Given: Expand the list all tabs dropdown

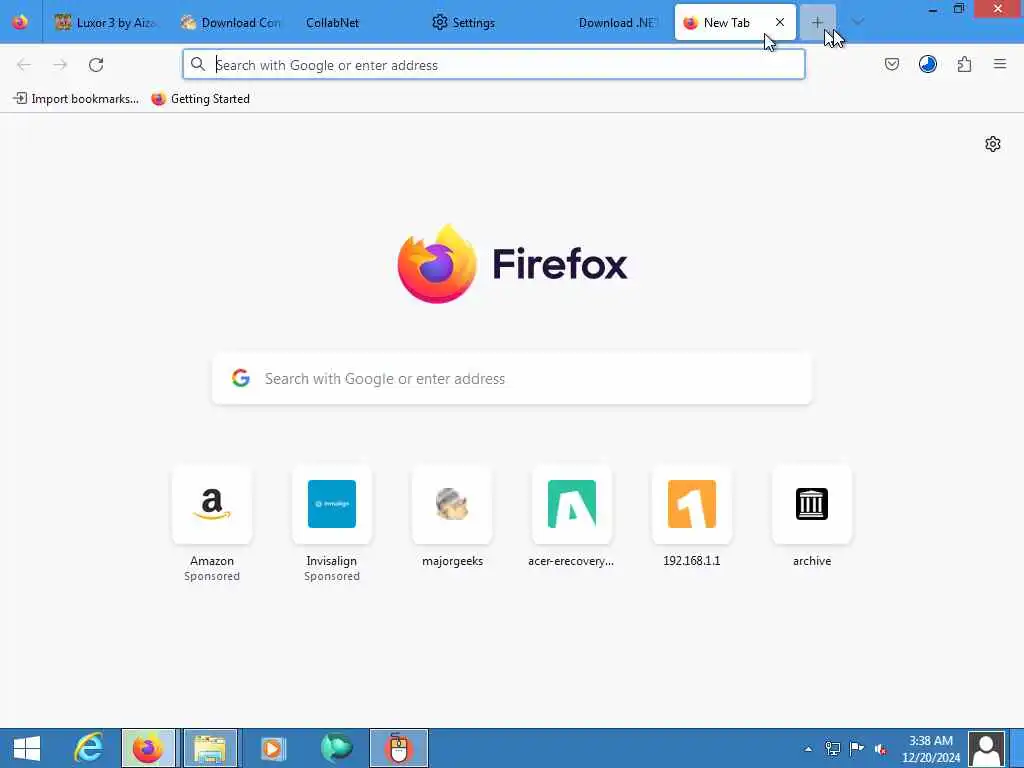Looking at the screenshot, I should pyautogui.click(x=858, y=22).
